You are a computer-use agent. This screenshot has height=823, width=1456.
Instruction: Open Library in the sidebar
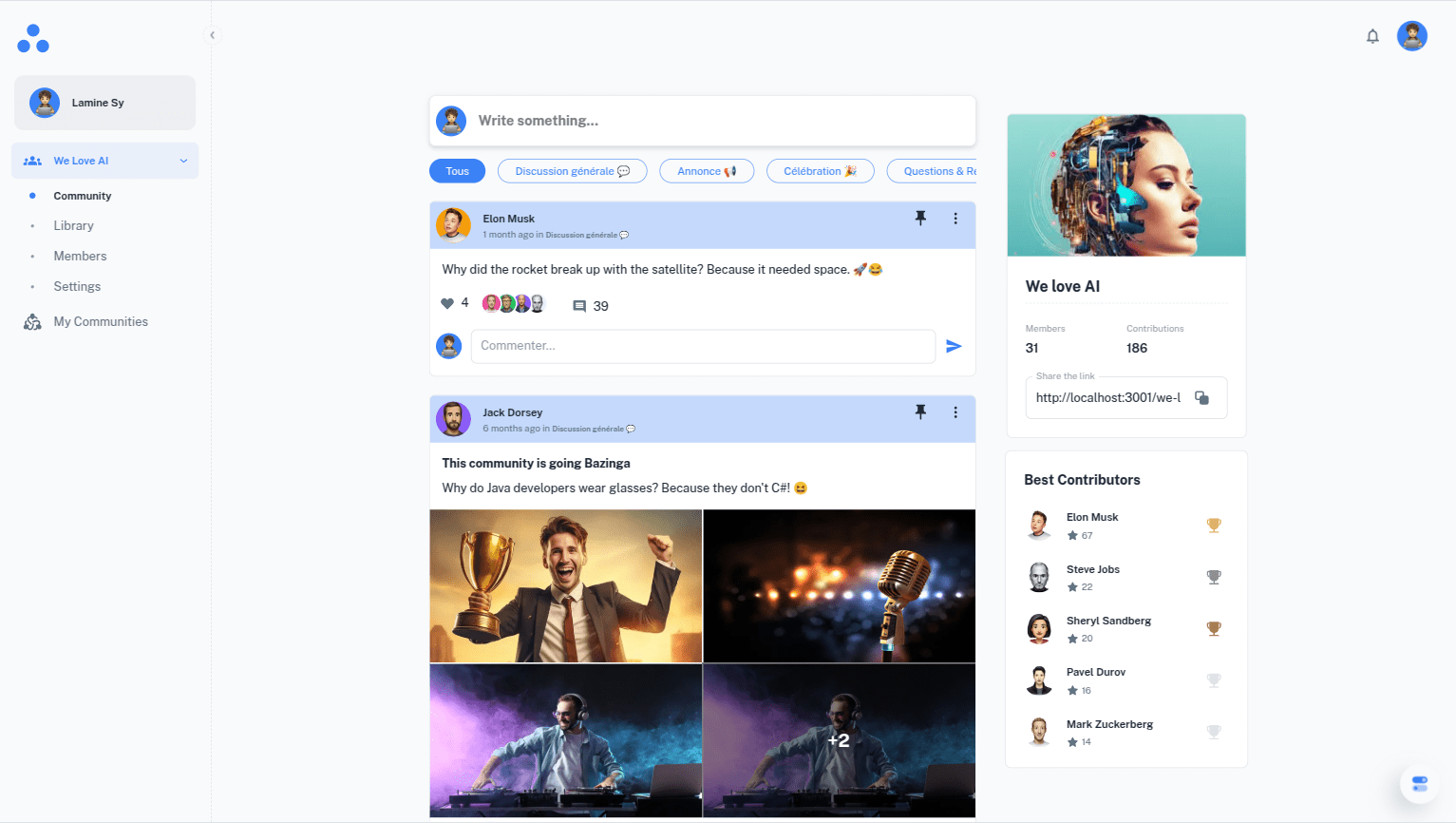click(x=73, y=226)
